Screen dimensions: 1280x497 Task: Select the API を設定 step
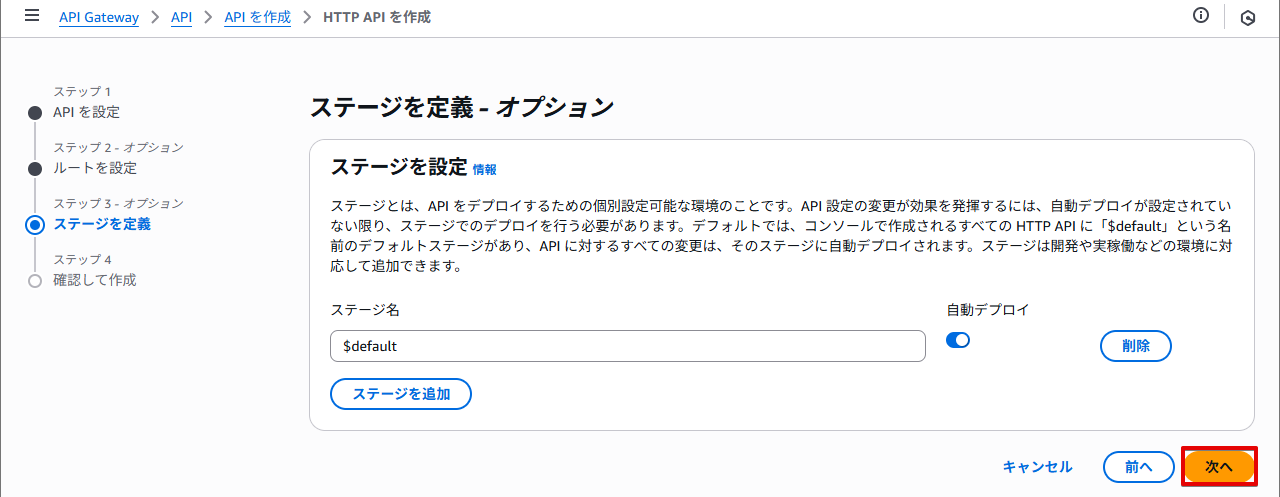point(86,112)
